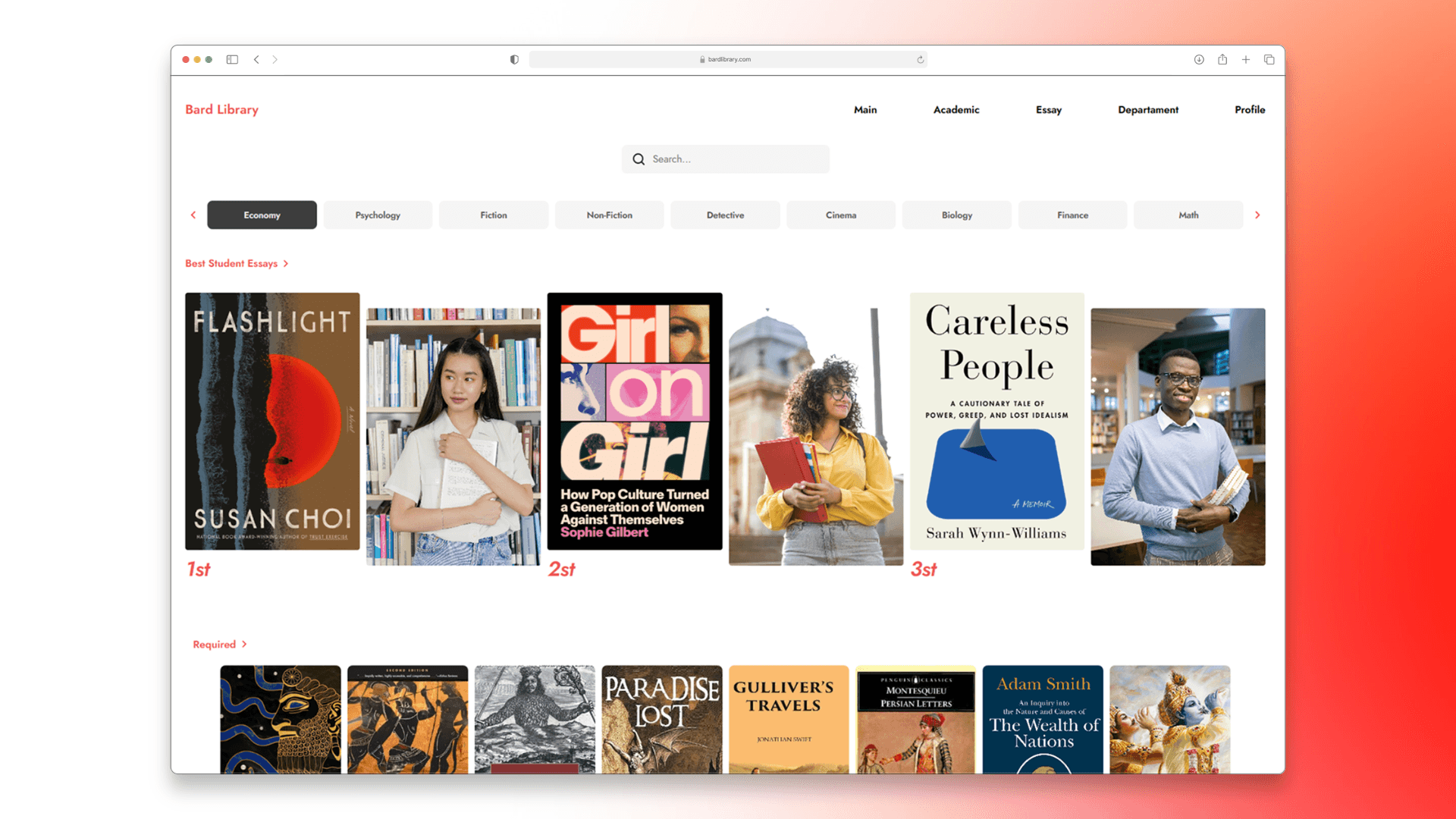Select the Economy category tab
Image resolution: width=1456 pixels, height=819 pixels.
pyautogui.click(x=262, y=215)
